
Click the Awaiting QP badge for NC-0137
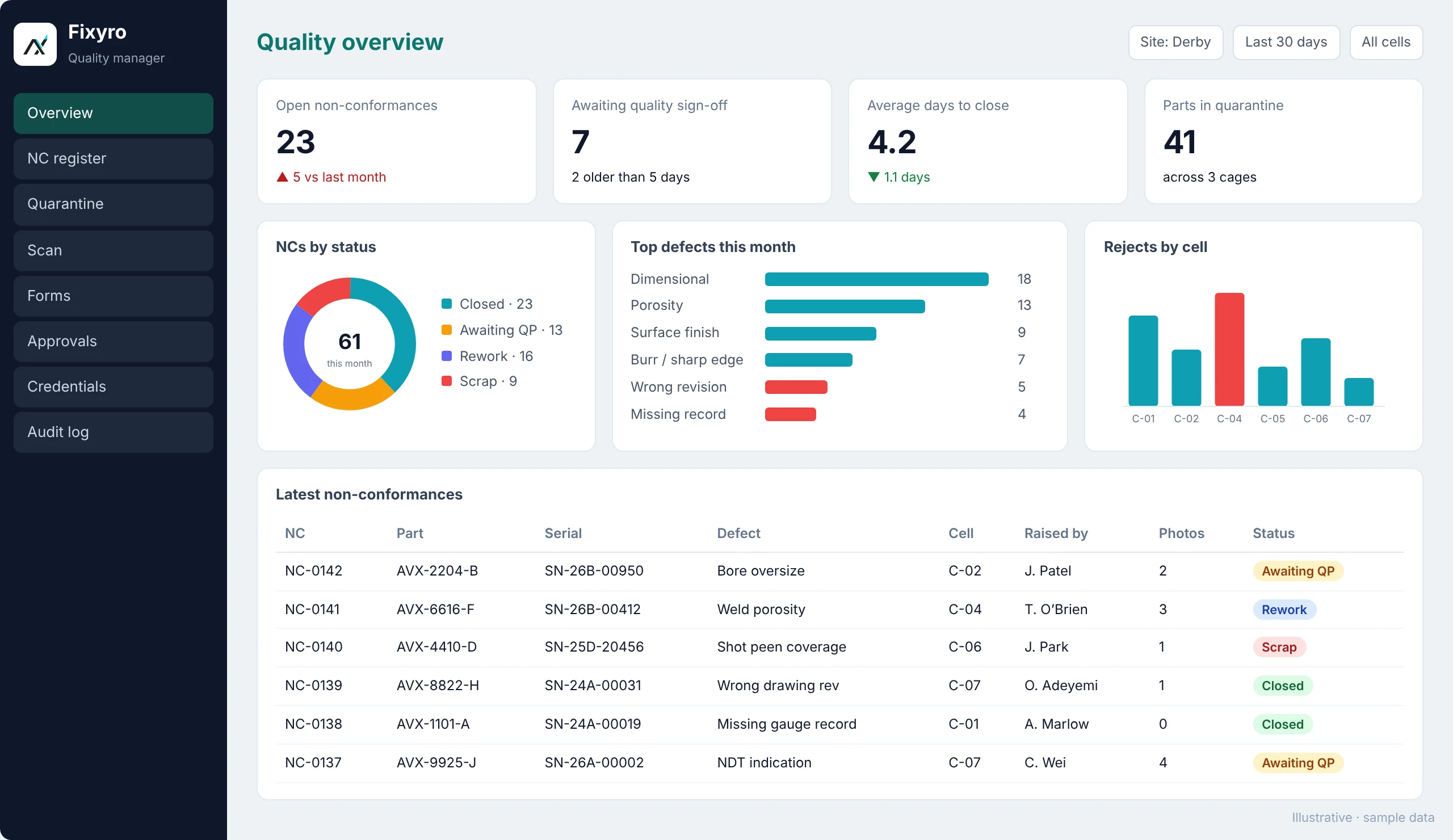click(1298, 763)
